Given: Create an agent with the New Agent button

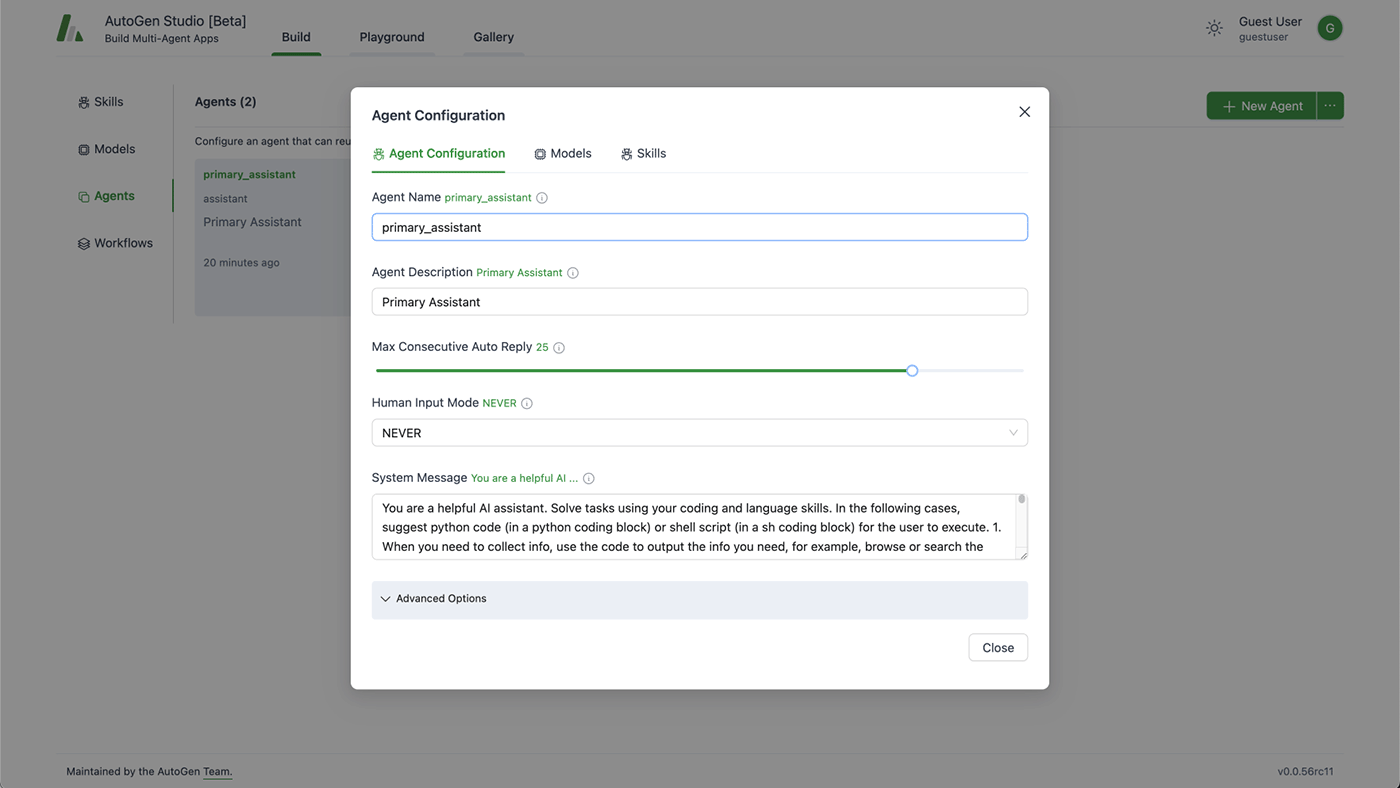Looking at the screenshot, I should pyautogui.click(x=1261, y=105).
